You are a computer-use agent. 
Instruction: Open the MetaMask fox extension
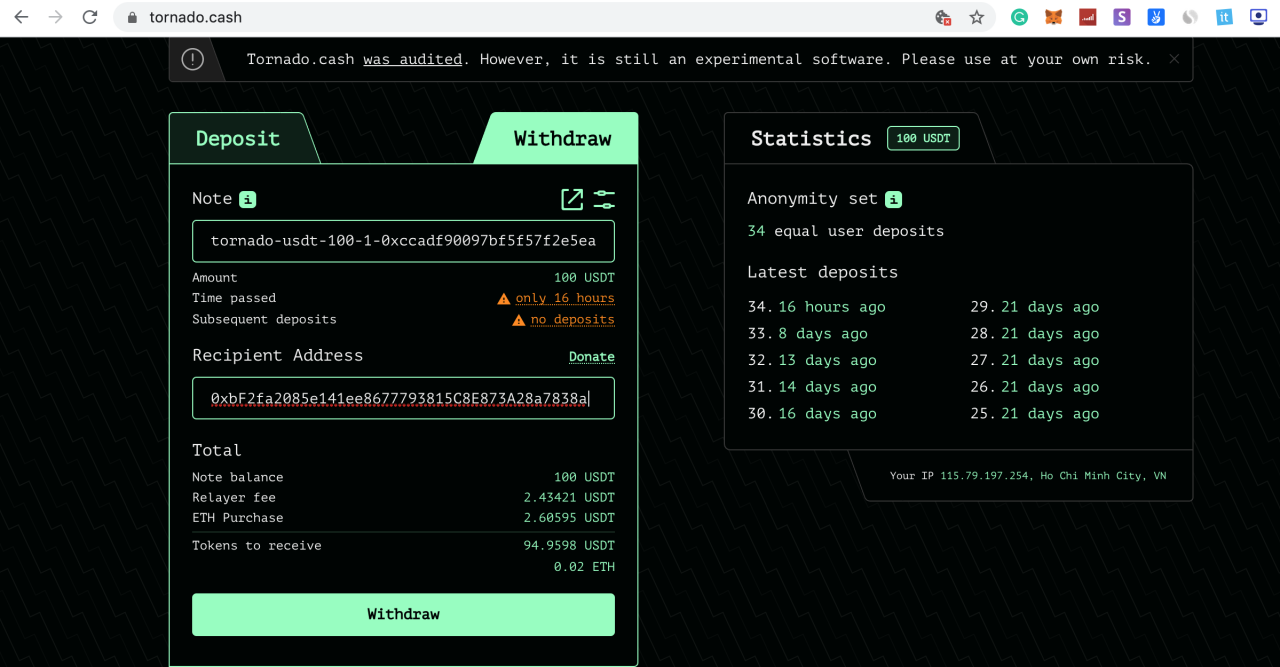click(x=1054, y=17)
